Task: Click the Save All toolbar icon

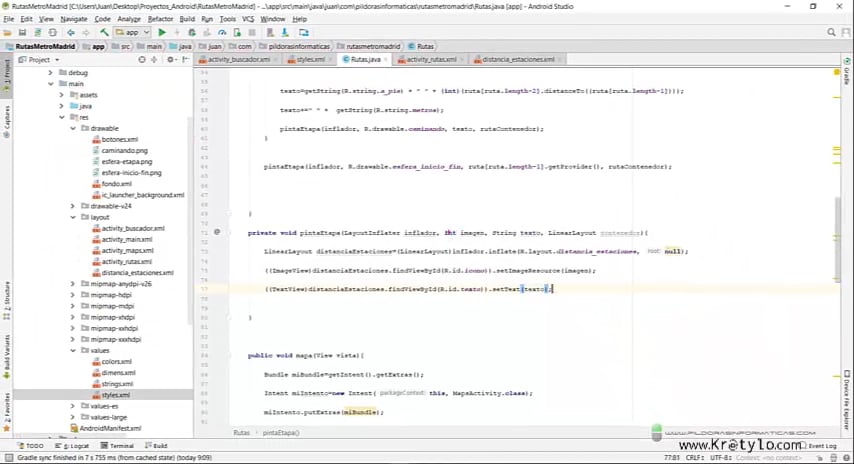Action: (x=22, y=33)
